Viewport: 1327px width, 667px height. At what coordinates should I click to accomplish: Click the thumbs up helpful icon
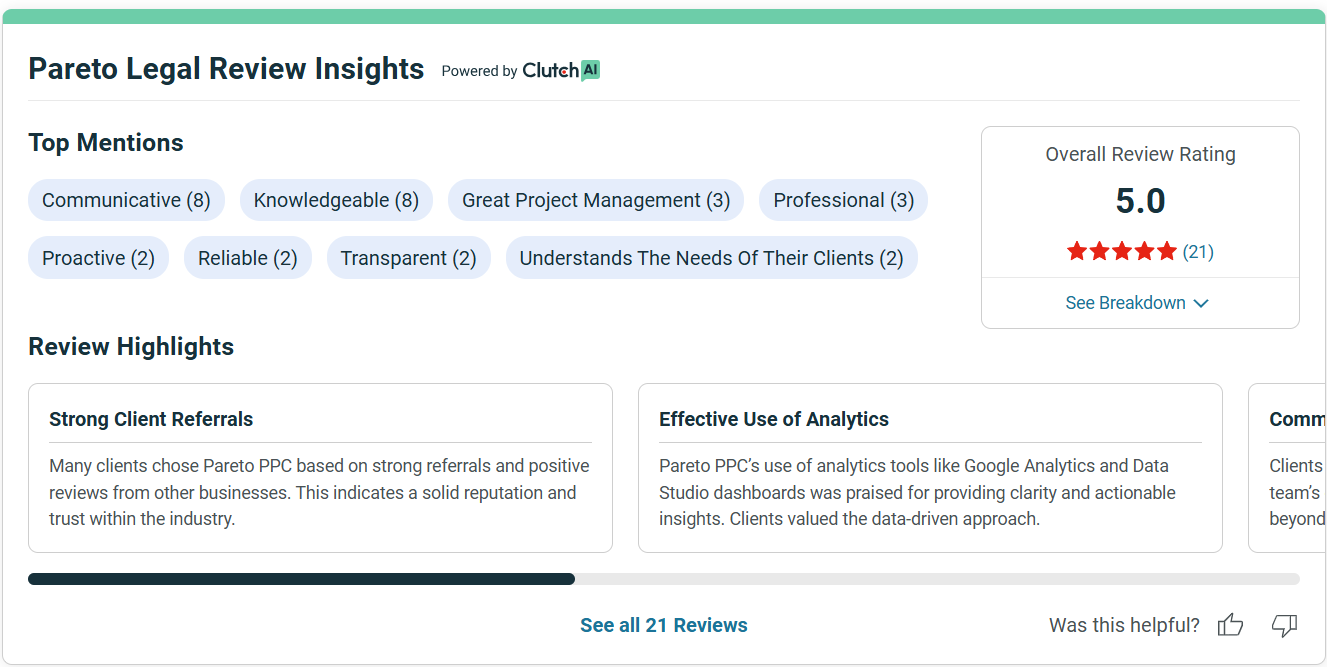pos(1230,626)
